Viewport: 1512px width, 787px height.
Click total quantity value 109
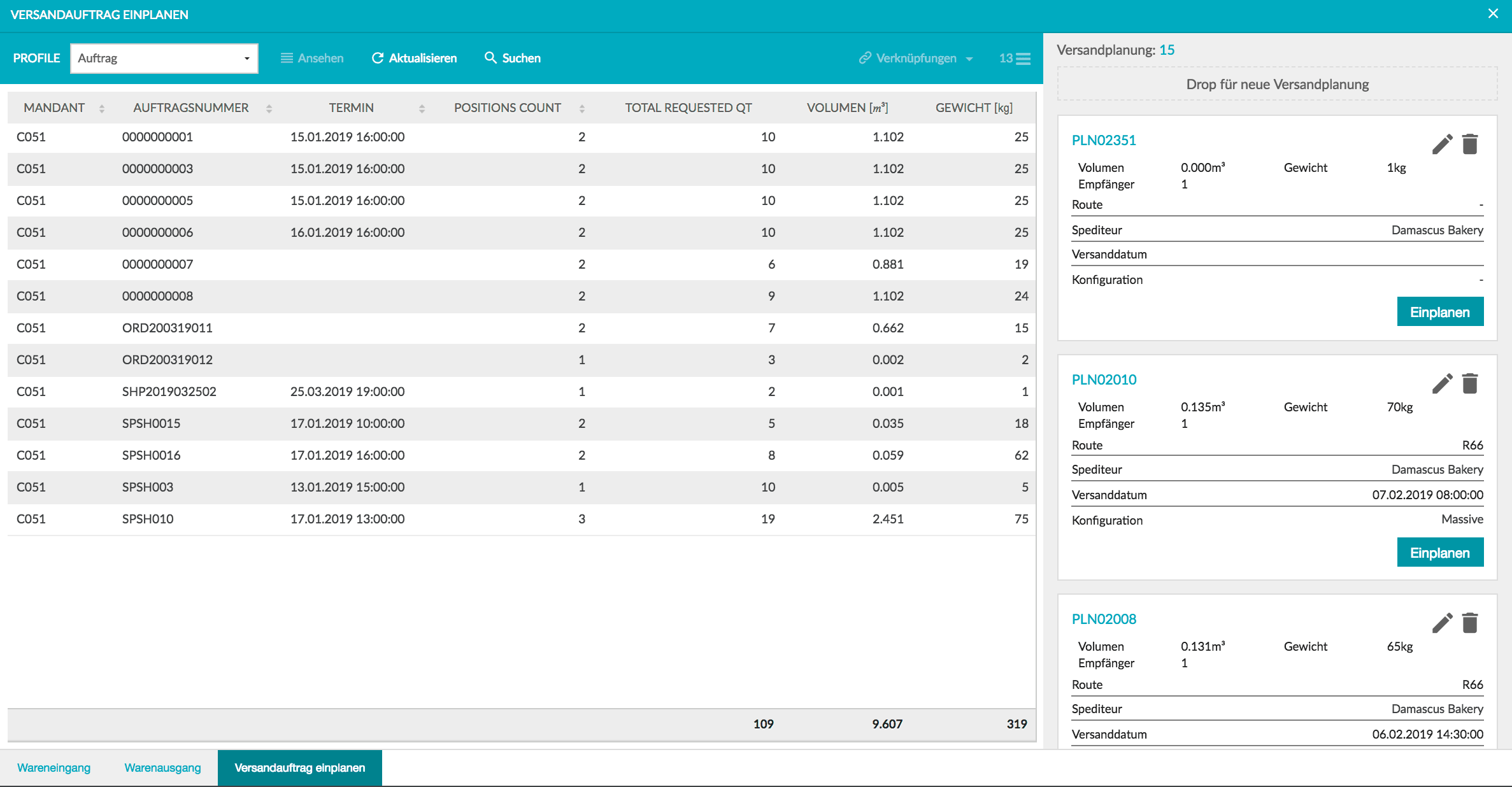pyautogui.click(x=763, y=724)
